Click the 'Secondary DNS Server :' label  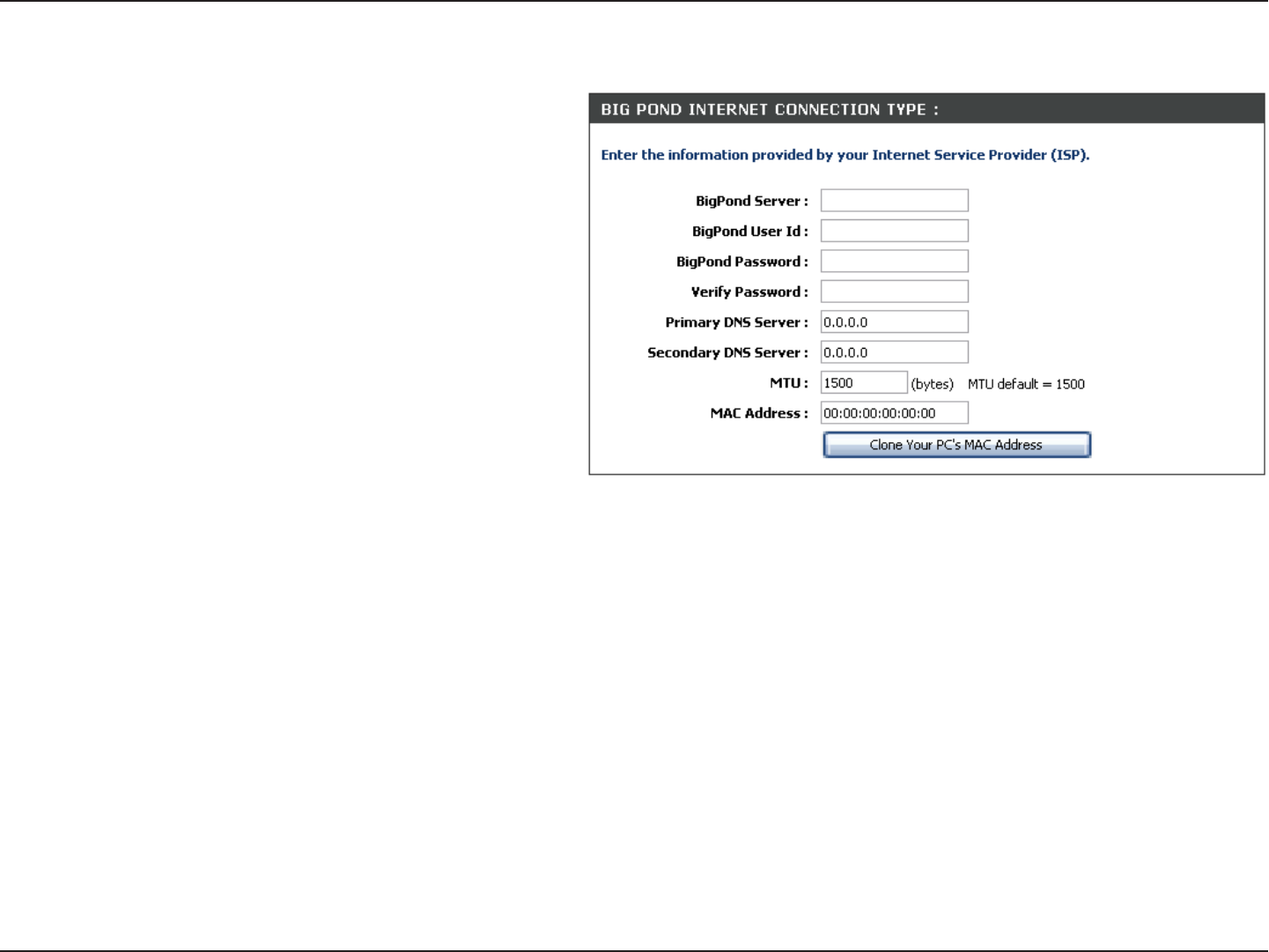tap(728, 352)
